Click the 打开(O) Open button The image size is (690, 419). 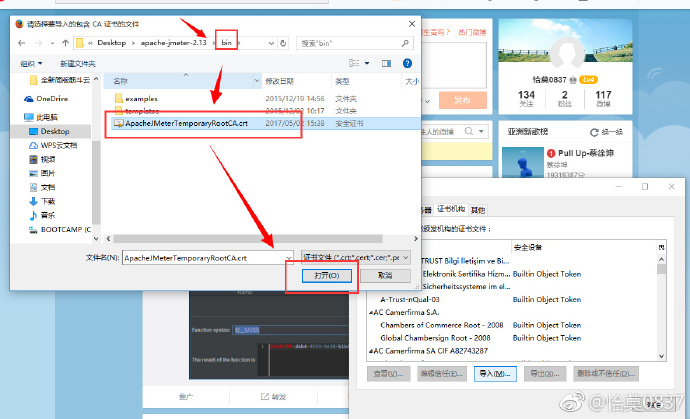327,276
